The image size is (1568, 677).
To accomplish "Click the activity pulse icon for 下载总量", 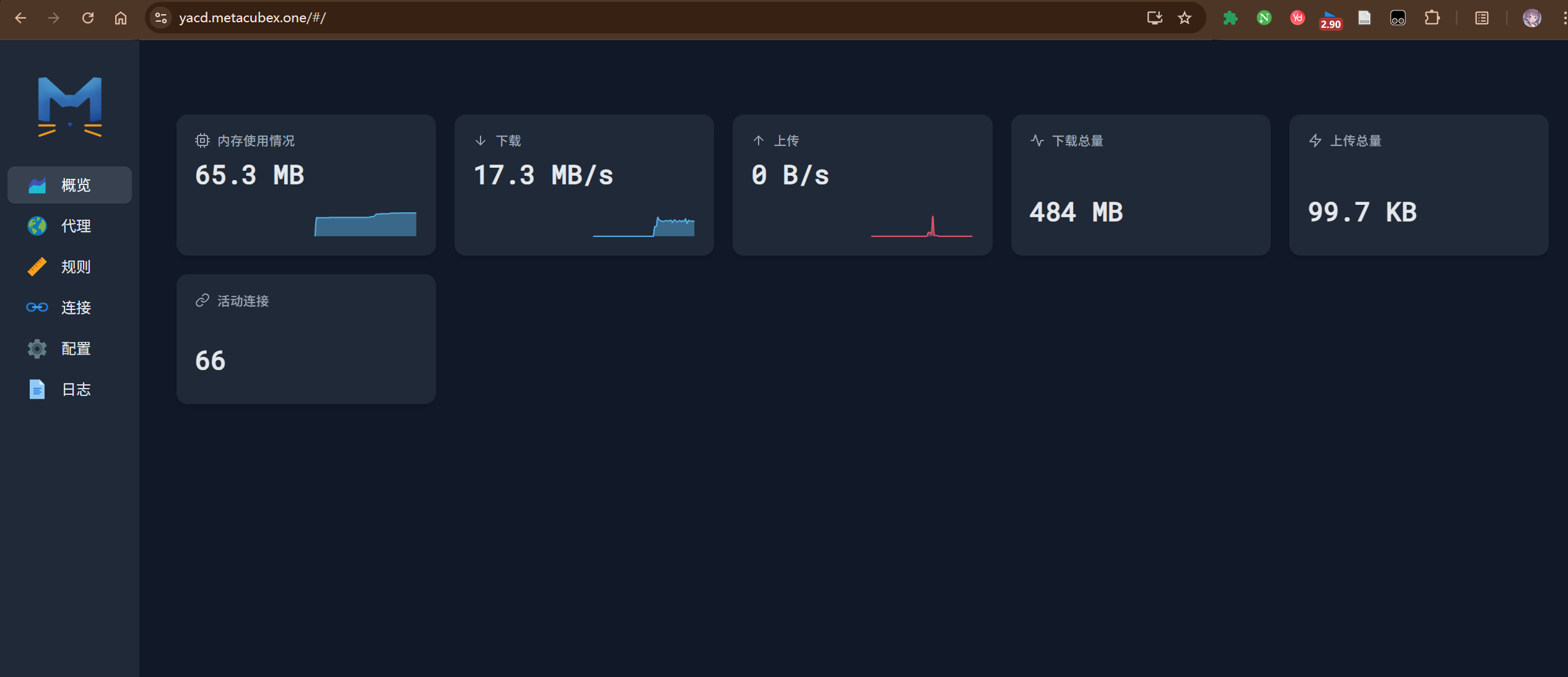I will click(x=1037, y=140).
